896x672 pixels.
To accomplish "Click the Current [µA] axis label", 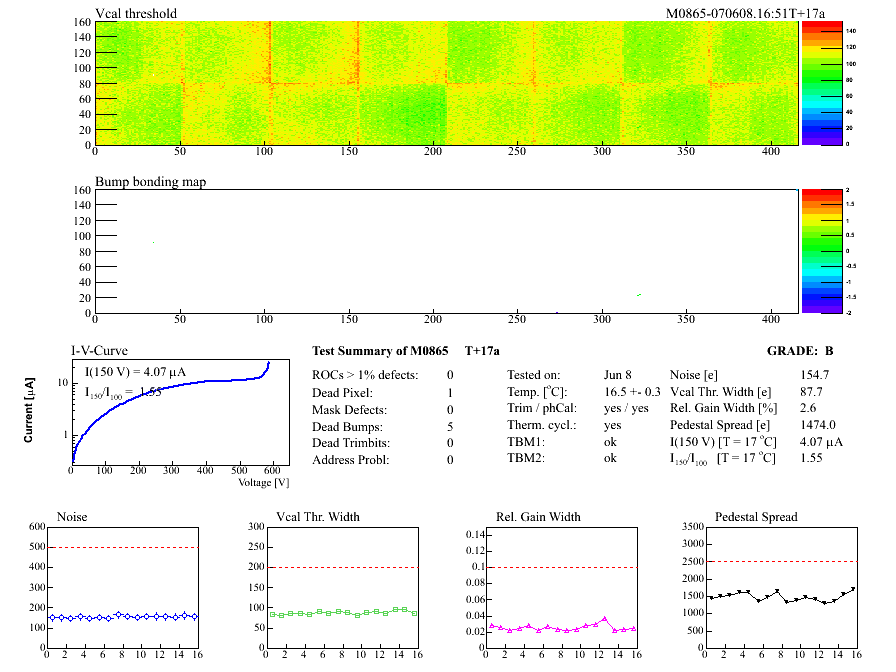I will click(x=29, y=411).
